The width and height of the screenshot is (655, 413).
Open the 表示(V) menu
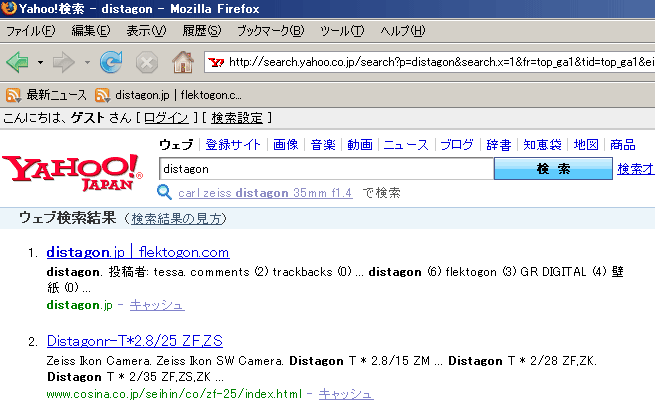[146, 30]
